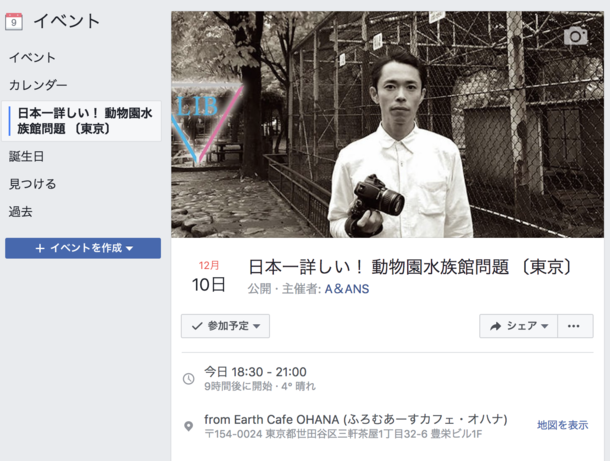Open カレンダー in the sidebar
The width and height of the screenshot is (610, 461).
click(38, 85)
